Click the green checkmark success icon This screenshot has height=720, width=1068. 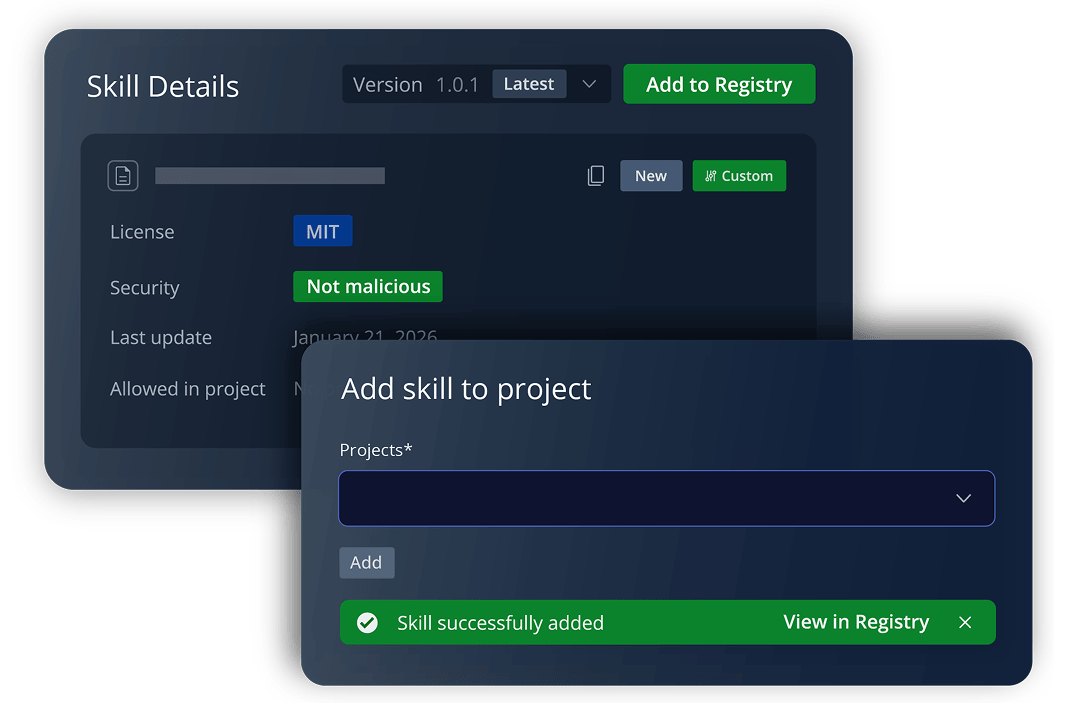point(367,622)
